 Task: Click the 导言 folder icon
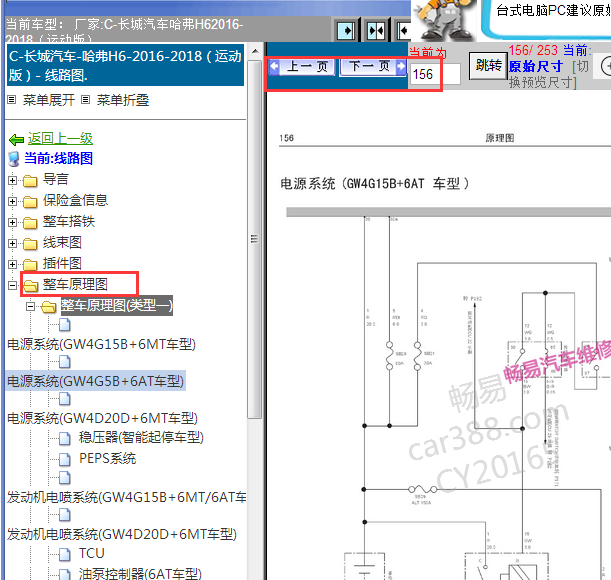pyautogui.click(x=30, y=181)
